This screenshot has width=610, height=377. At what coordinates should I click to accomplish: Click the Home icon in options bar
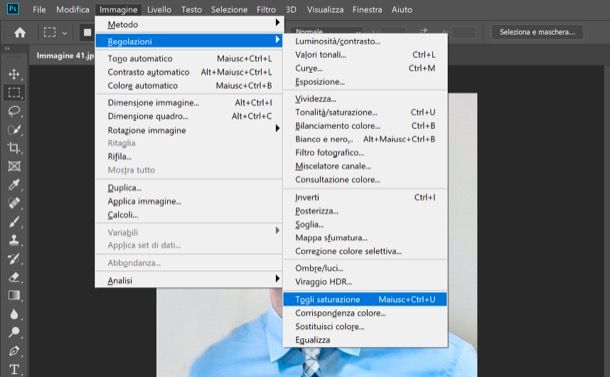click(x=20, y=32)
